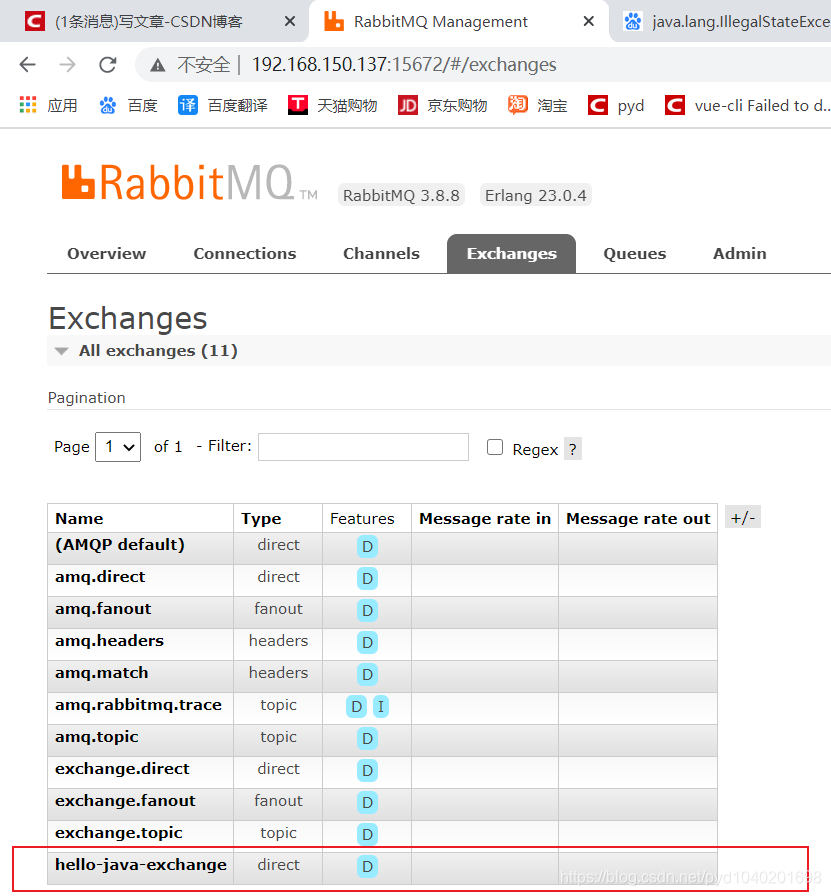Screen dimensions: 831x896
Task: Open the amq.topic exchange
Action: pos(97,737)
